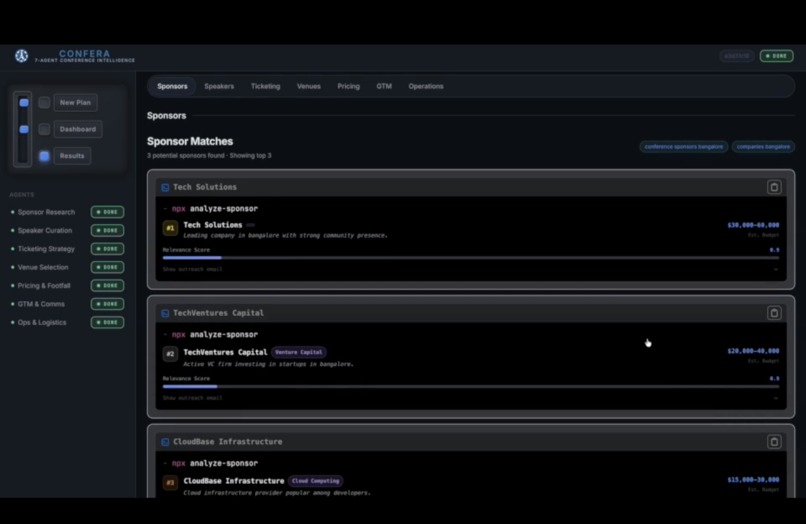Click the DONE badge in the top header
The image size is (806, 524).
click(776, 56)
